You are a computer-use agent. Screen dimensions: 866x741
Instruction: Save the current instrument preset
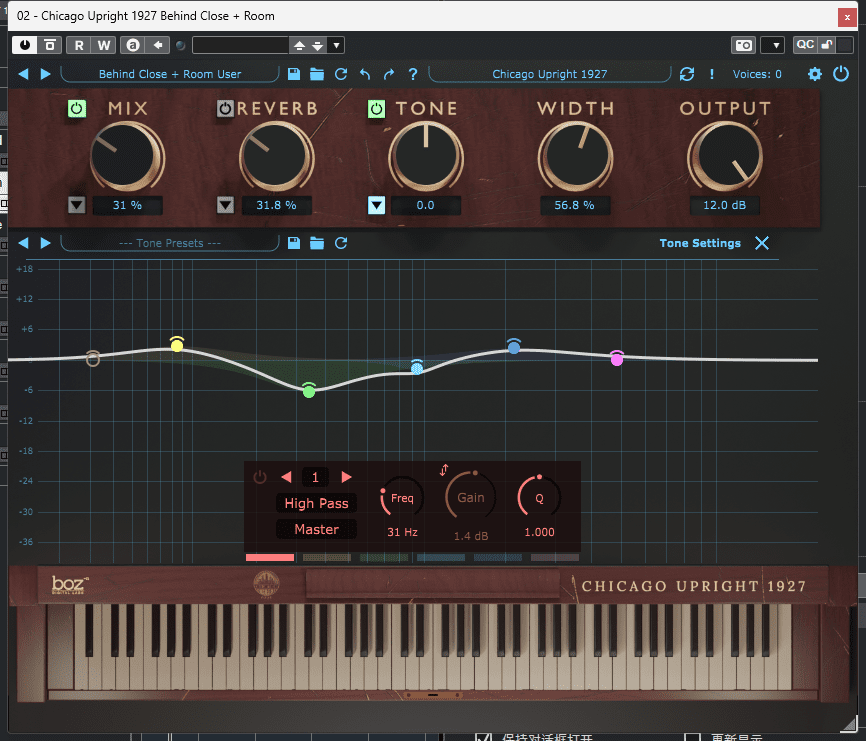point(294,74)
